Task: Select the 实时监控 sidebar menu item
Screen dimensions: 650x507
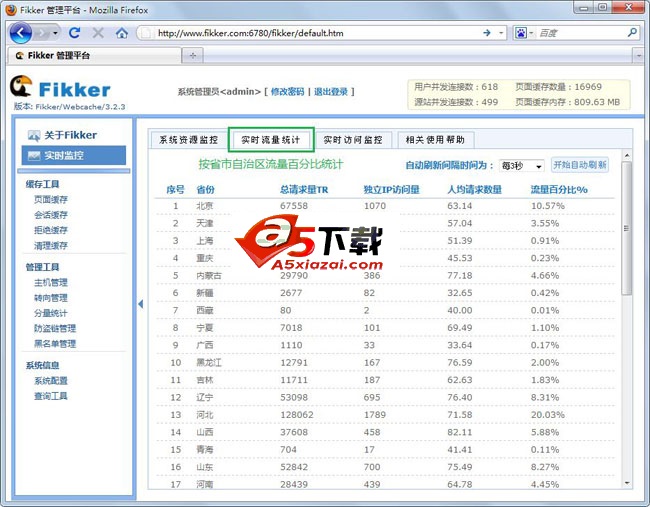Action: pyautogui.click(x=74, y=155)
